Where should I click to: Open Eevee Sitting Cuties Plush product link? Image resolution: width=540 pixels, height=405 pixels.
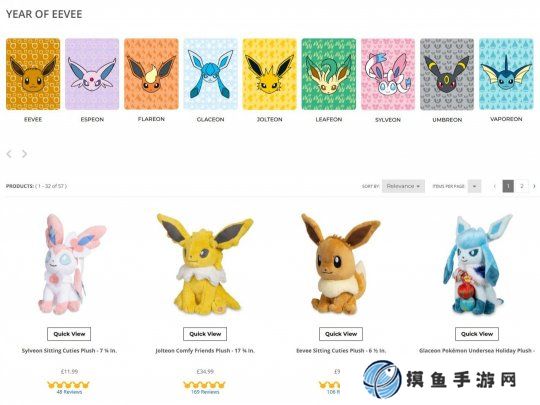point(341,351)
